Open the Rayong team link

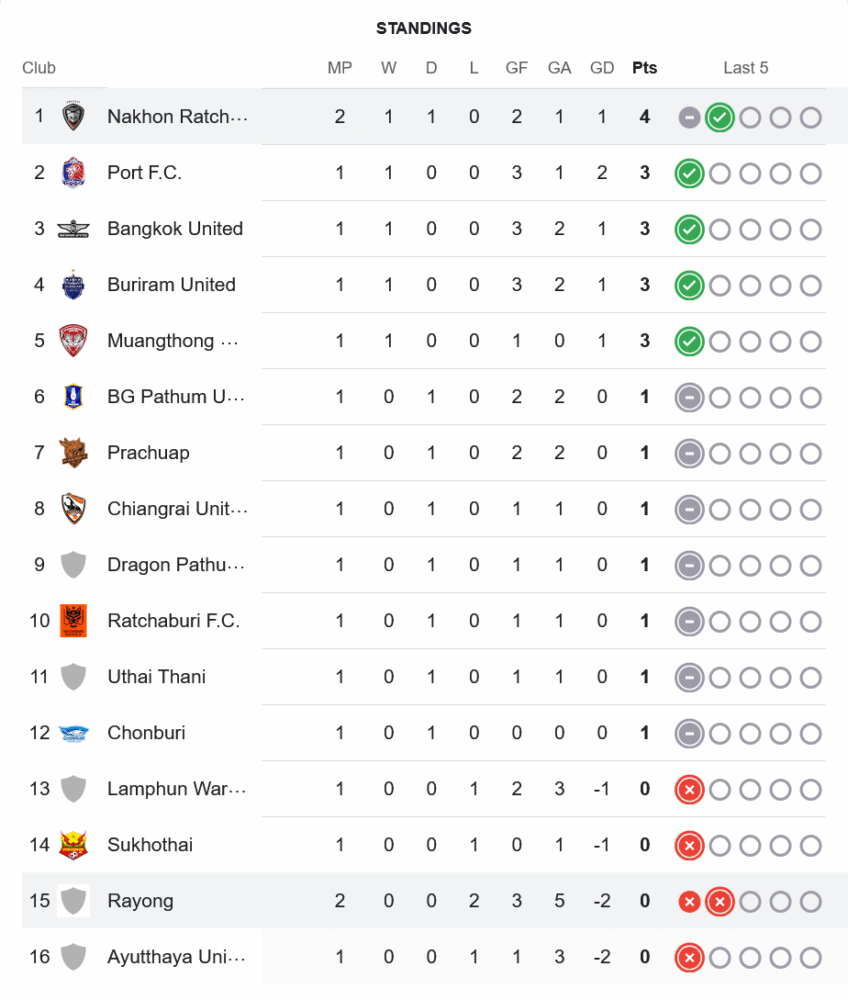140,901
